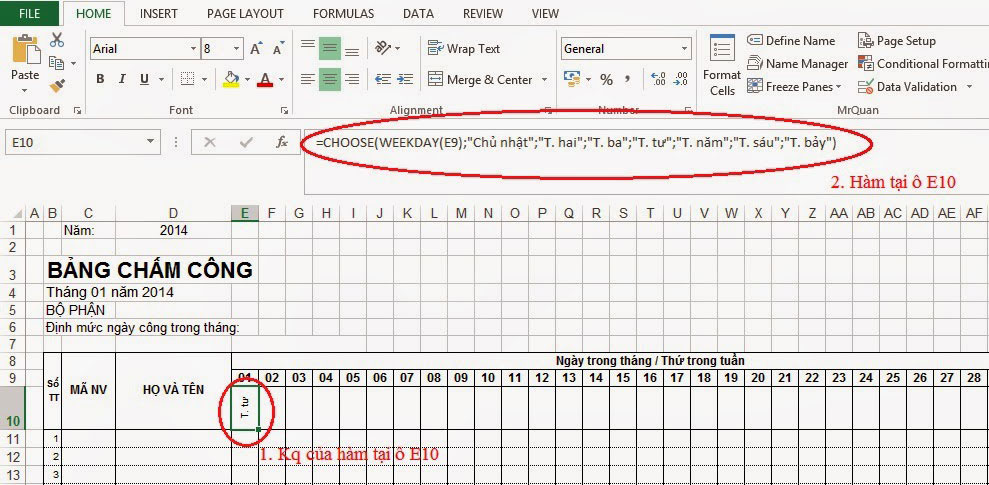The width and height of the screenshot is (989, 485).
Task: Click the Orientation text-rotate icon
Action: [x=383, y=48]
